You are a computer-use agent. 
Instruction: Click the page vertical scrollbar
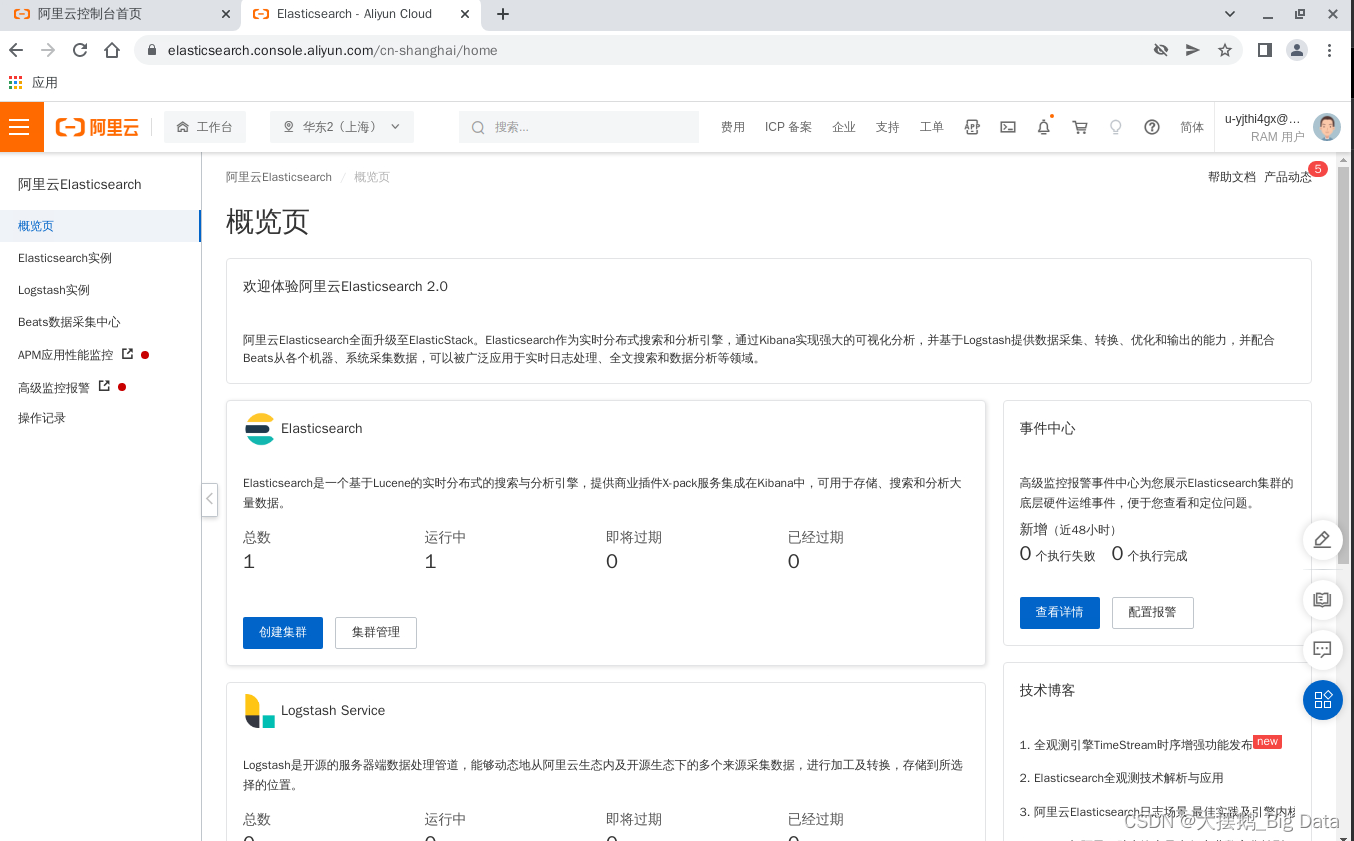pyautogui.click(x=1344, y=365)
